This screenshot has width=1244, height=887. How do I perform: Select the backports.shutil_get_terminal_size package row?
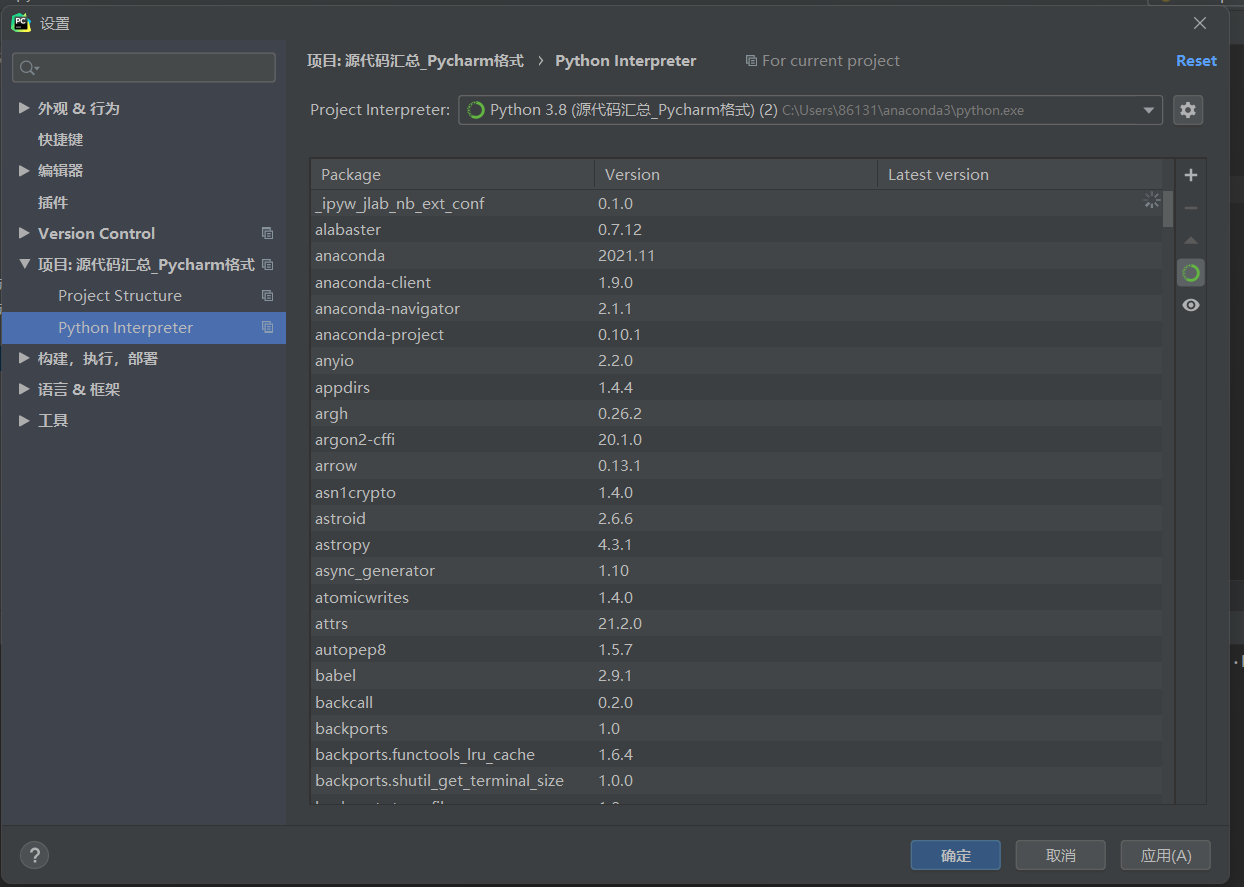pyautogui.click(x=737, y=781)
